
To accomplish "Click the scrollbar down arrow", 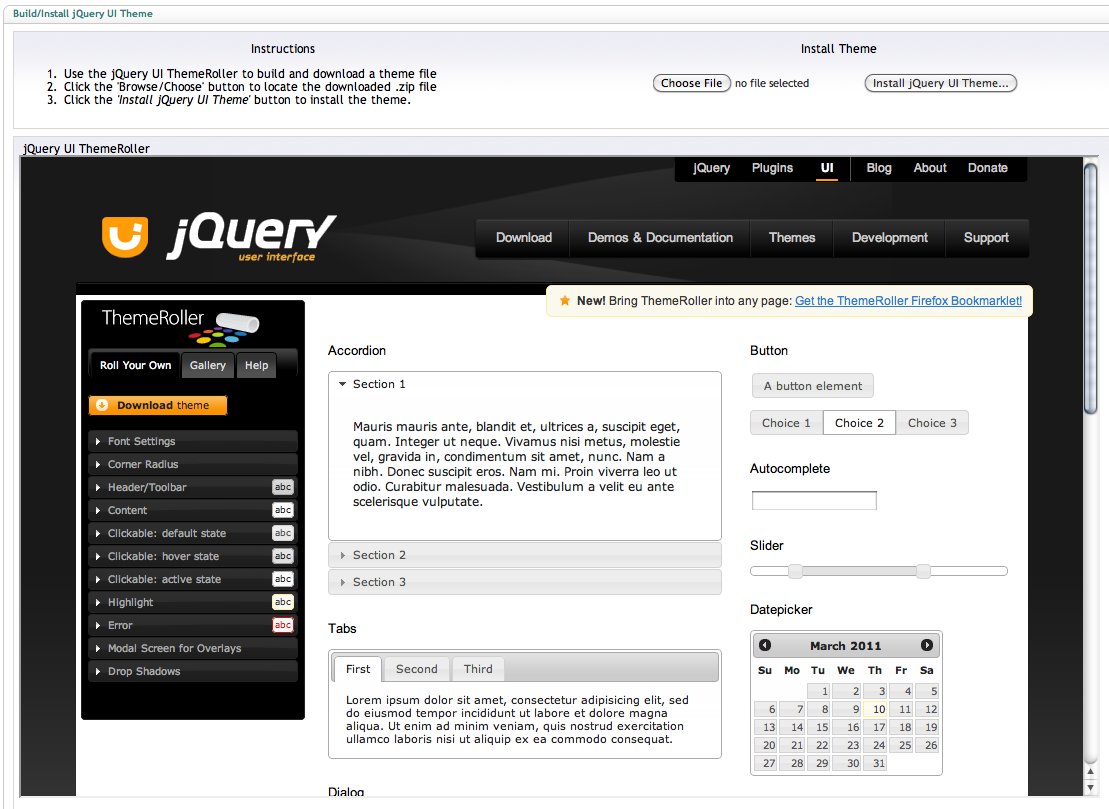I will (x=1091, y=788).
